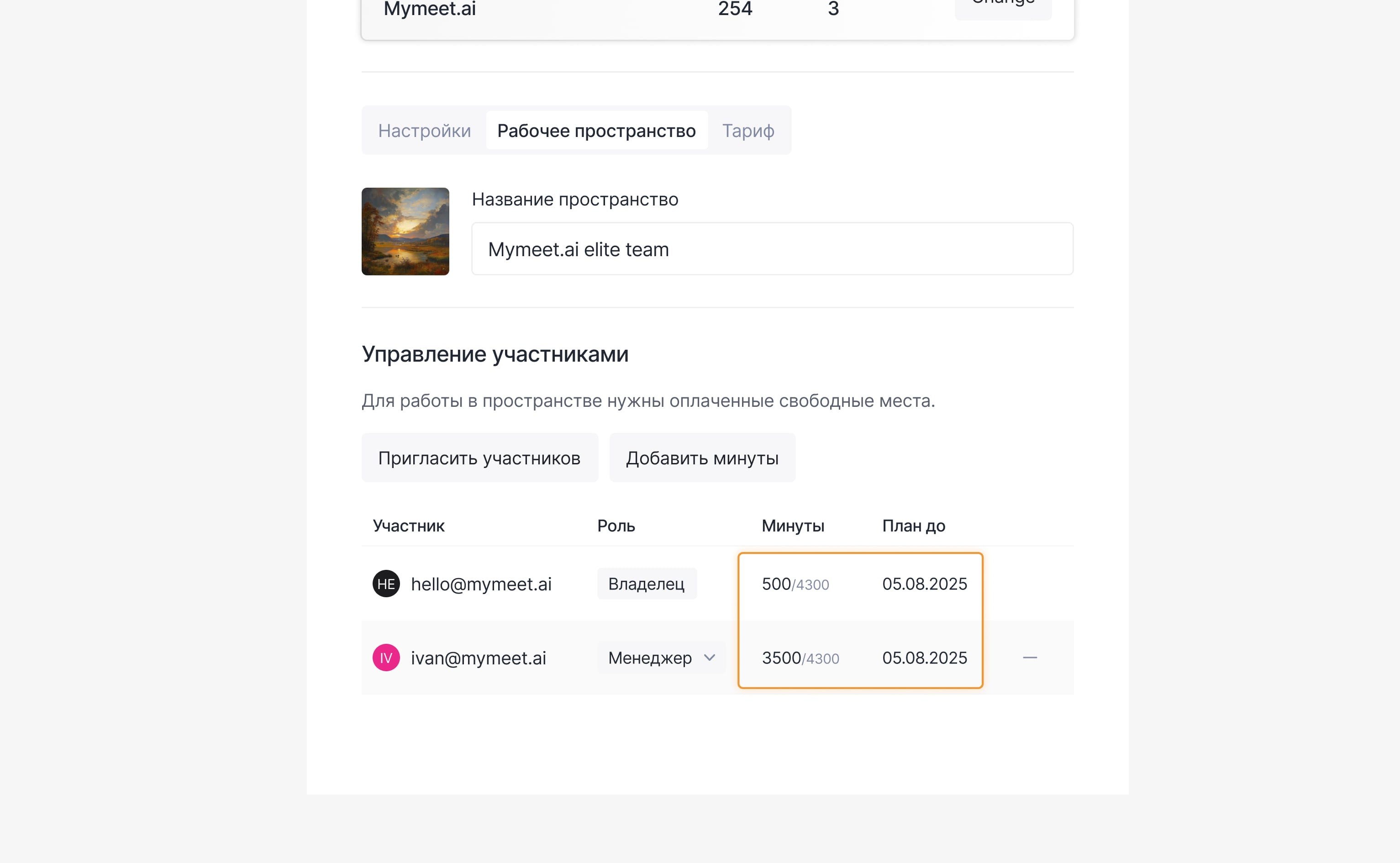Switch to the Настройки tab
This screenshot has width=1400, height=863.
424,131
